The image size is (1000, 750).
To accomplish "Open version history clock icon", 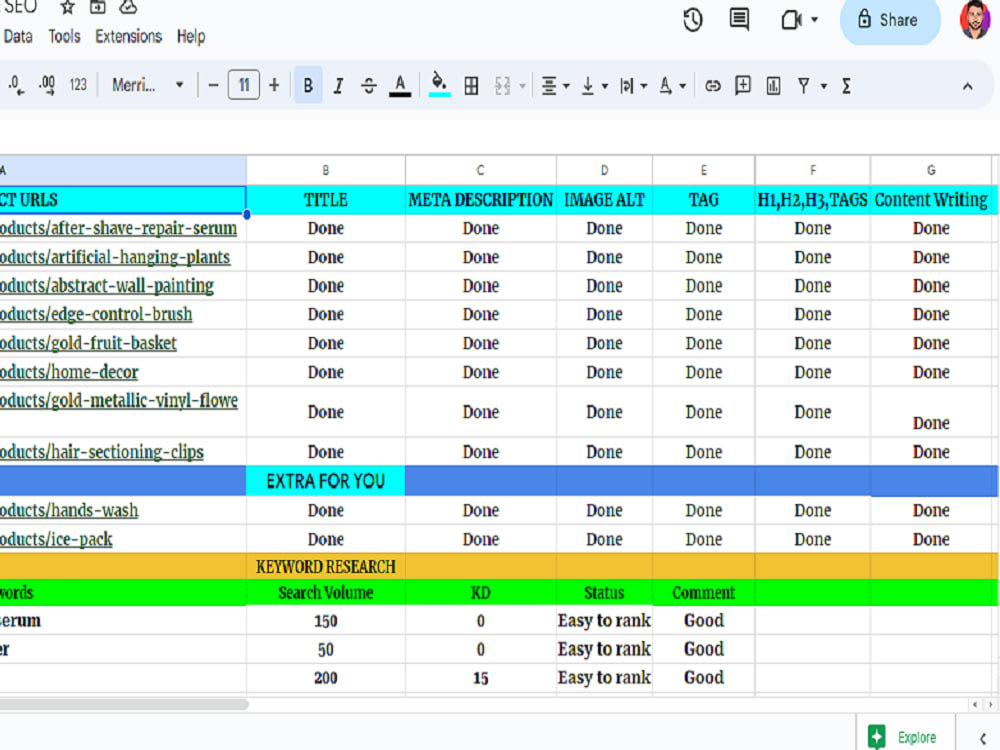I will click(693, 20).
